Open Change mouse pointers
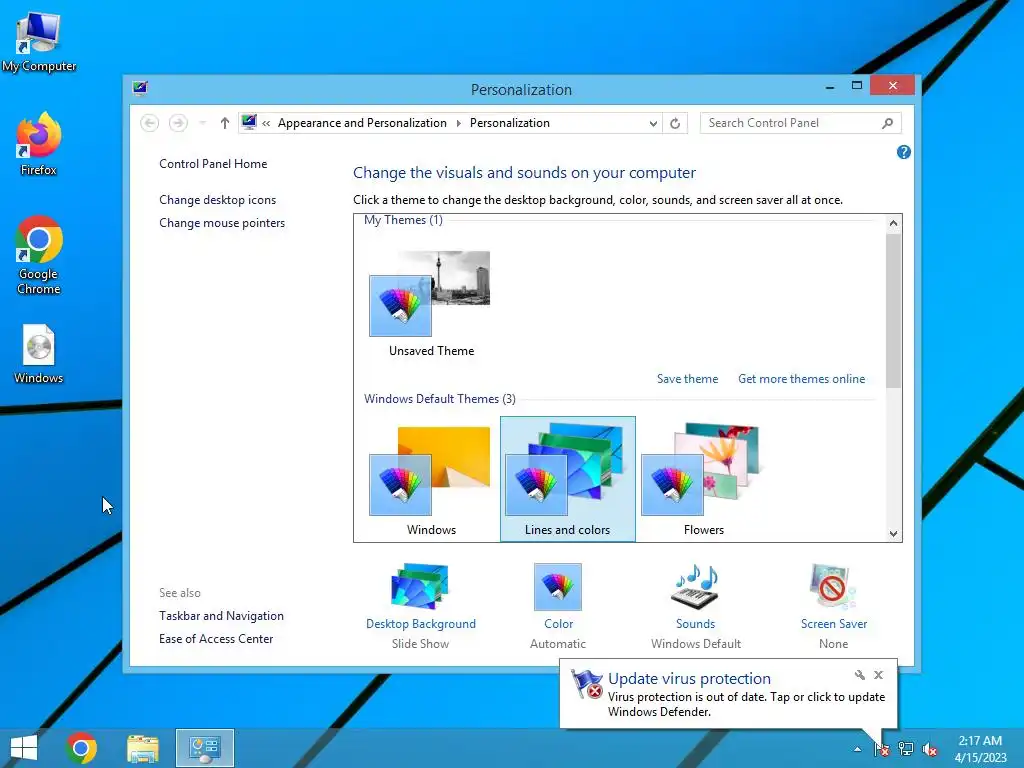This screenshot has width=1024, height=768. (x=222, y=223)
